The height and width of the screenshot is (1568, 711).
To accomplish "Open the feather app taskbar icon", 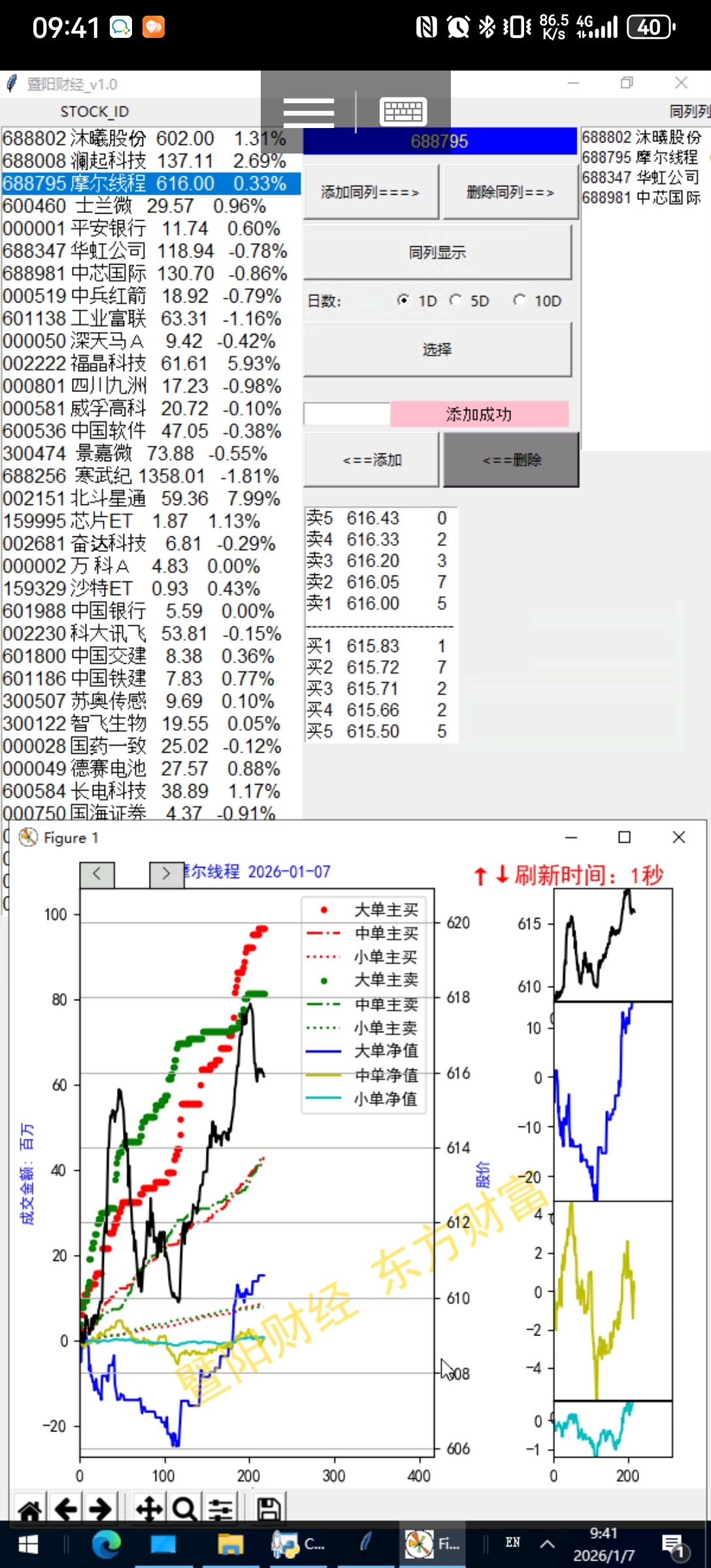I will [365, 1543].
